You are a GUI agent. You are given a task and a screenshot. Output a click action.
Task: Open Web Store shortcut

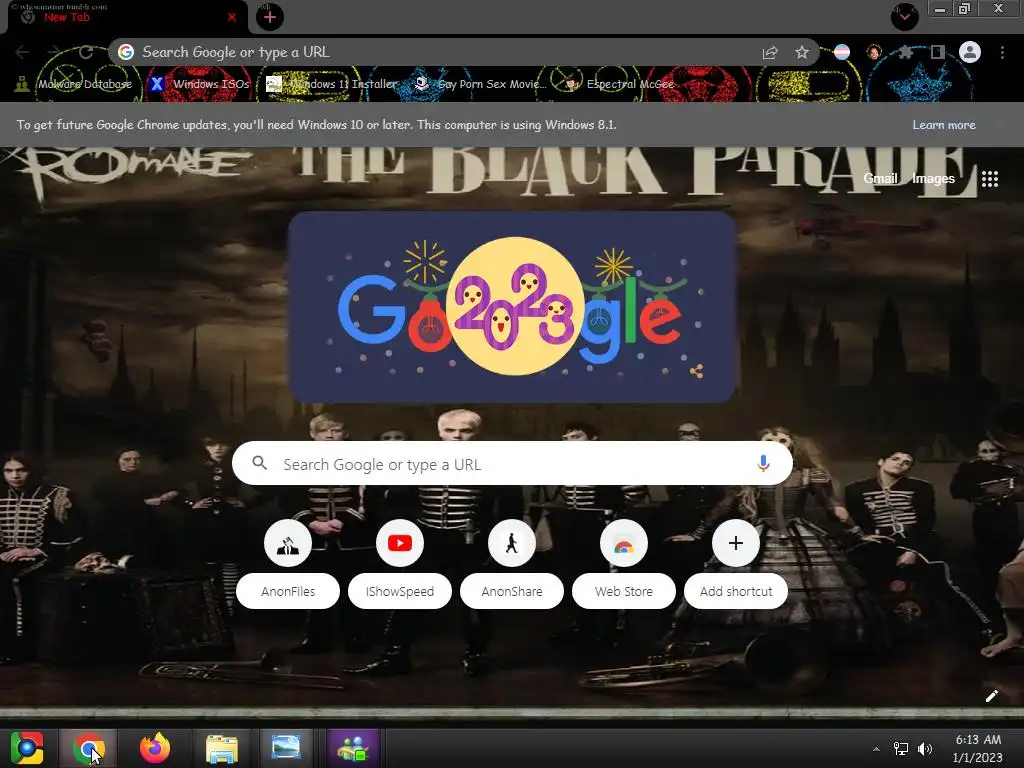624,564
